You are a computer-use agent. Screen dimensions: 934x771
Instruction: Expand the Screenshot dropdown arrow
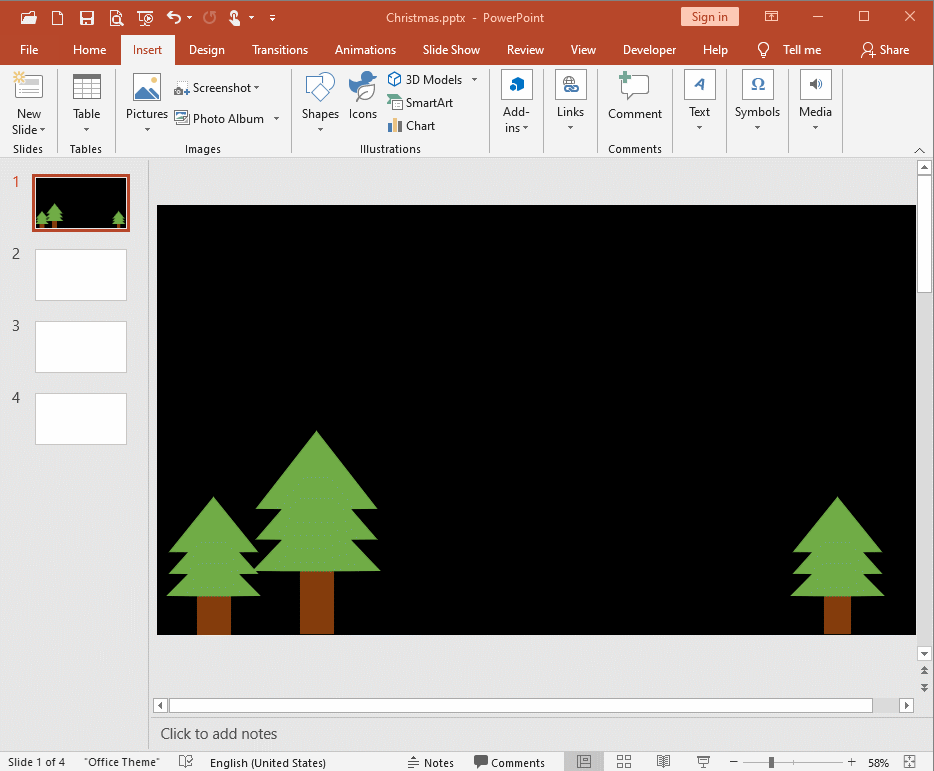(x=257, y=88)
